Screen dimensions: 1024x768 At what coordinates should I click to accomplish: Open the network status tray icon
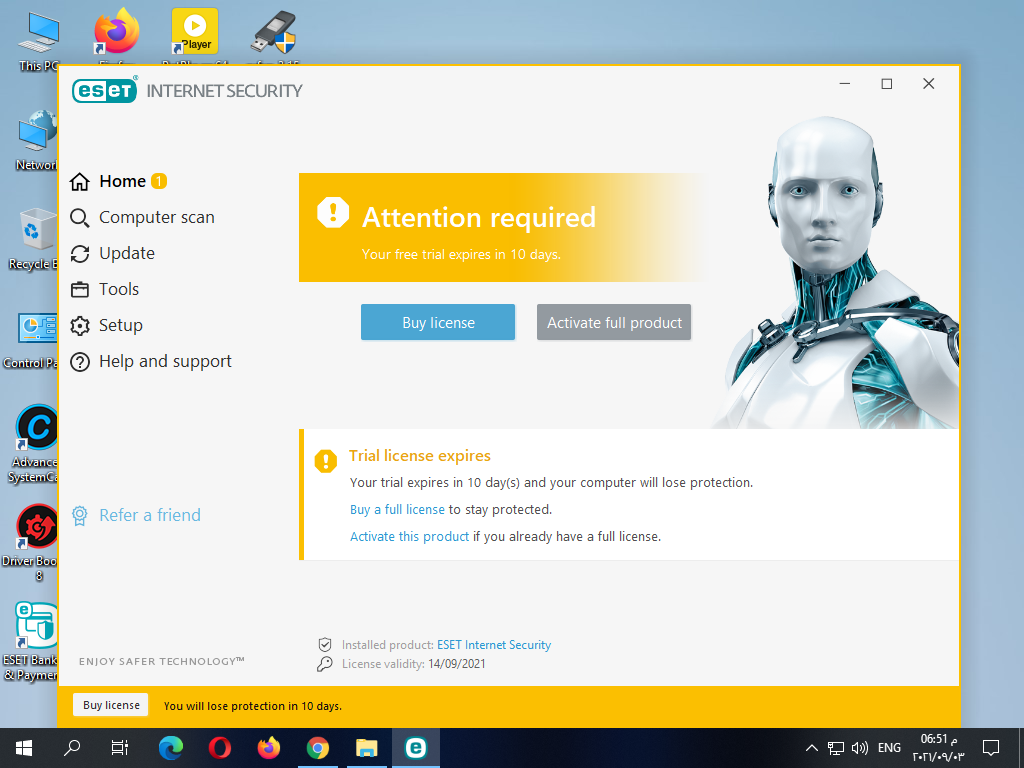836,748
